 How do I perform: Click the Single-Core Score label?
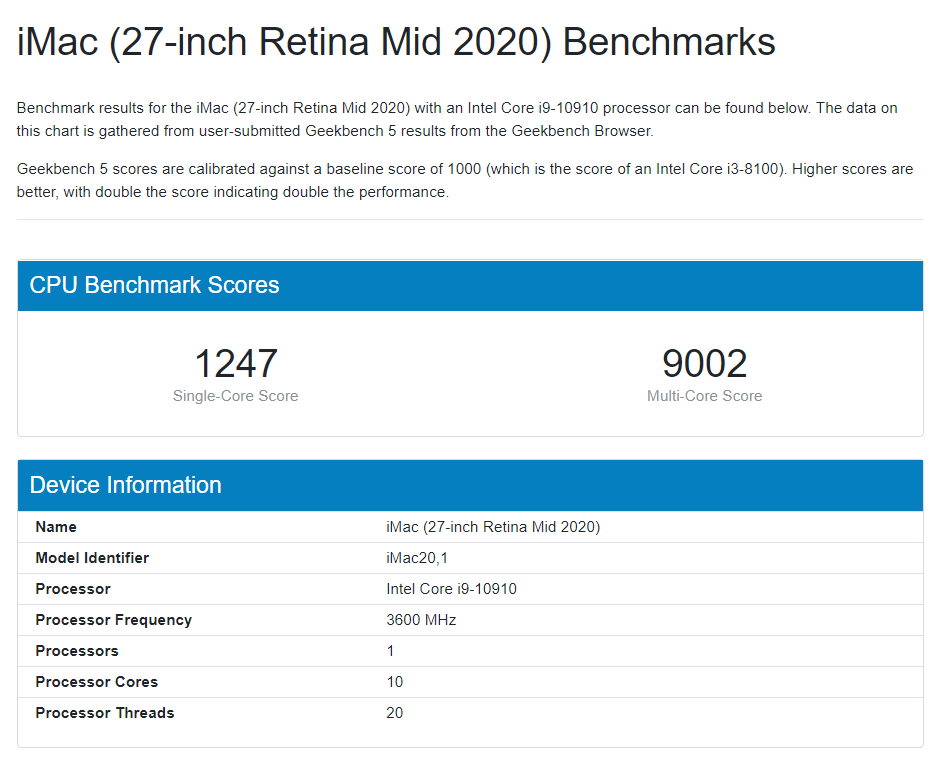tap(235, 396)
